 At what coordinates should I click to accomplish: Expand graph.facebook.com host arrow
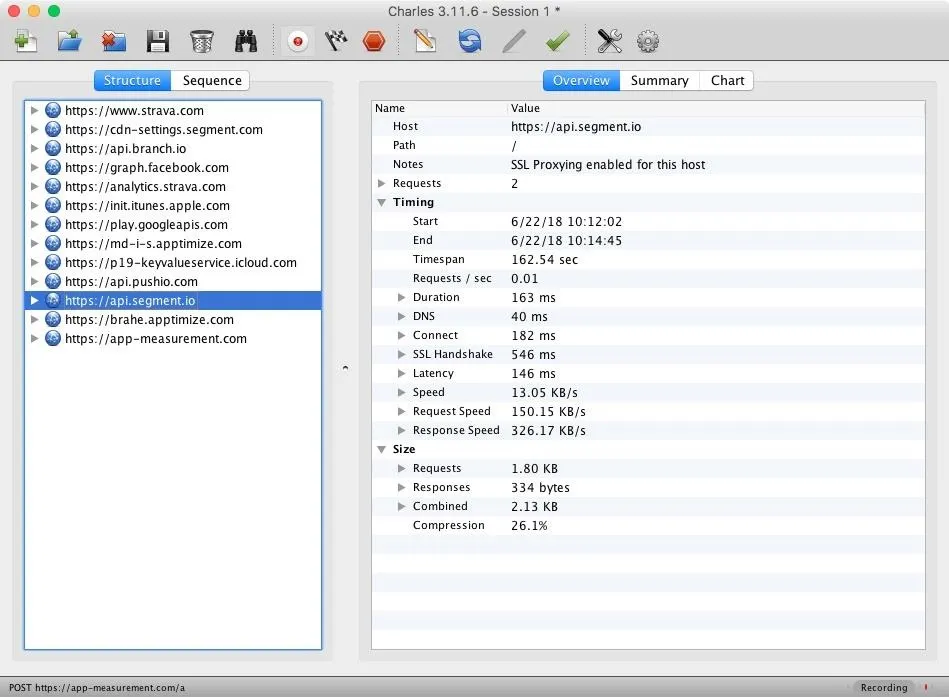[x=34, y=167]
